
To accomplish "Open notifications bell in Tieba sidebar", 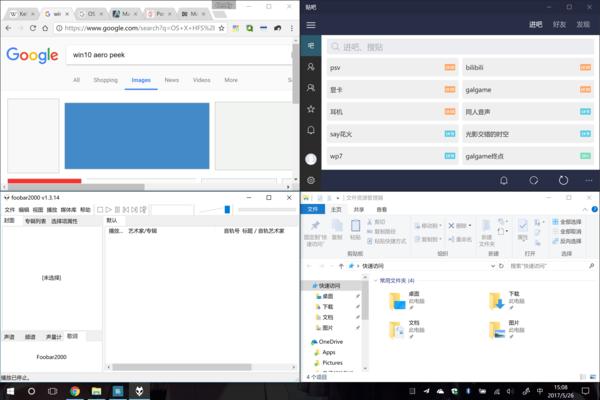I will [311, 130].
